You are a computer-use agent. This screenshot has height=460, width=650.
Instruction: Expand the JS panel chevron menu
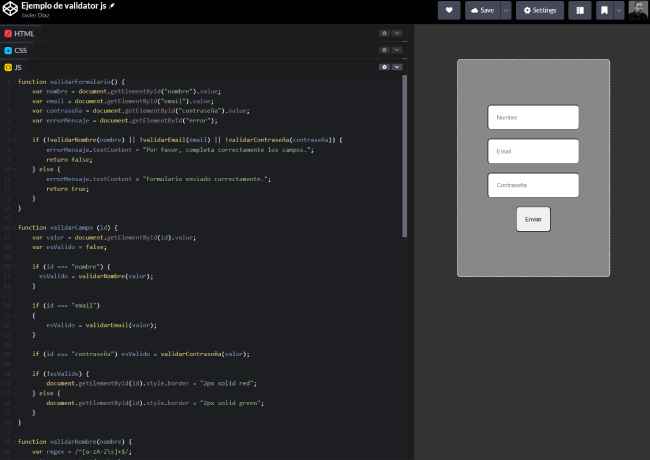[x=397, y=67]
